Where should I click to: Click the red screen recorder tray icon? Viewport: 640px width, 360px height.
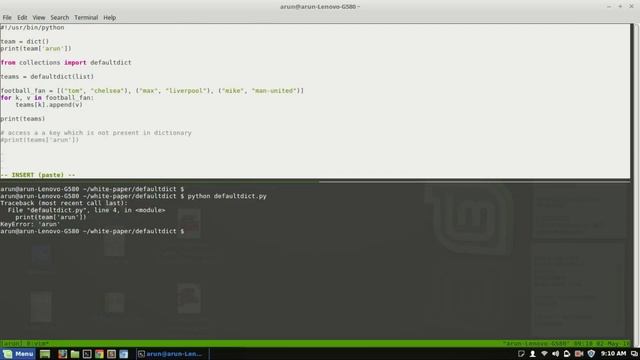click(579, 354)
